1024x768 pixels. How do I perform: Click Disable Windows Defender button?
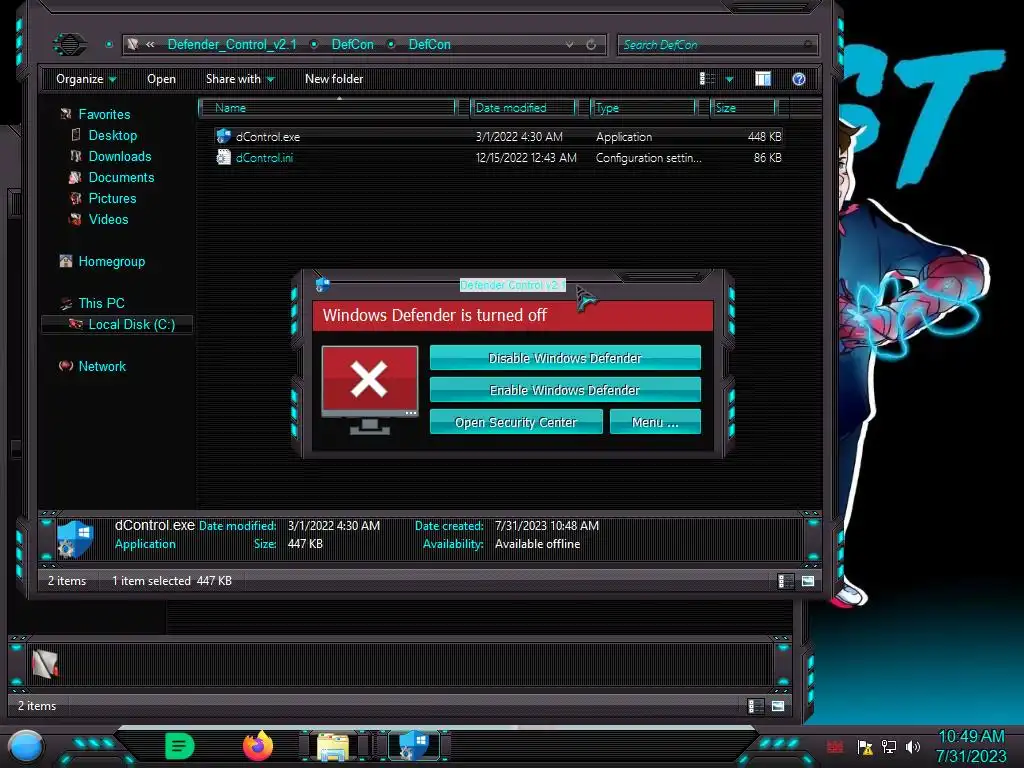pos(565,358)
